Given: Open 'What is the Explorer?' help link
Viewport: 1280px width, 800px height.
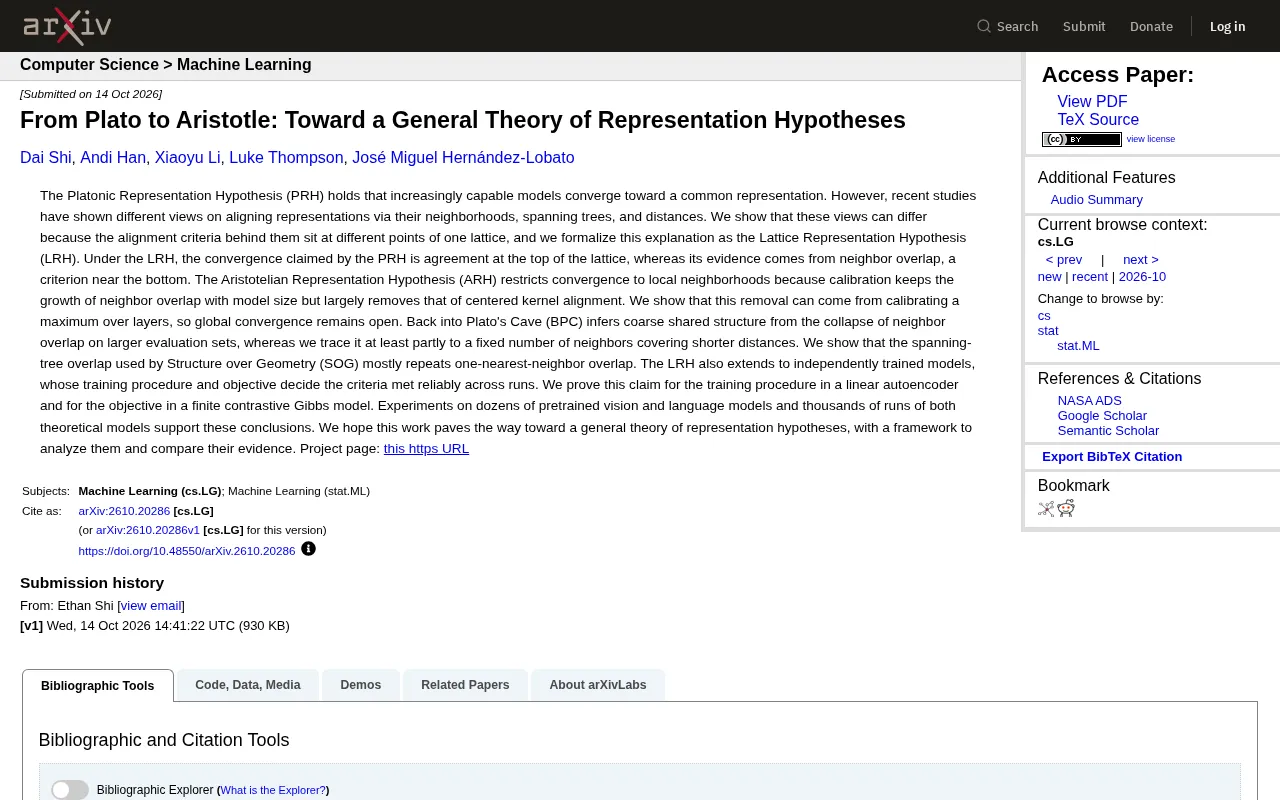Looking at the screenshot, I should tap(273, 790).
